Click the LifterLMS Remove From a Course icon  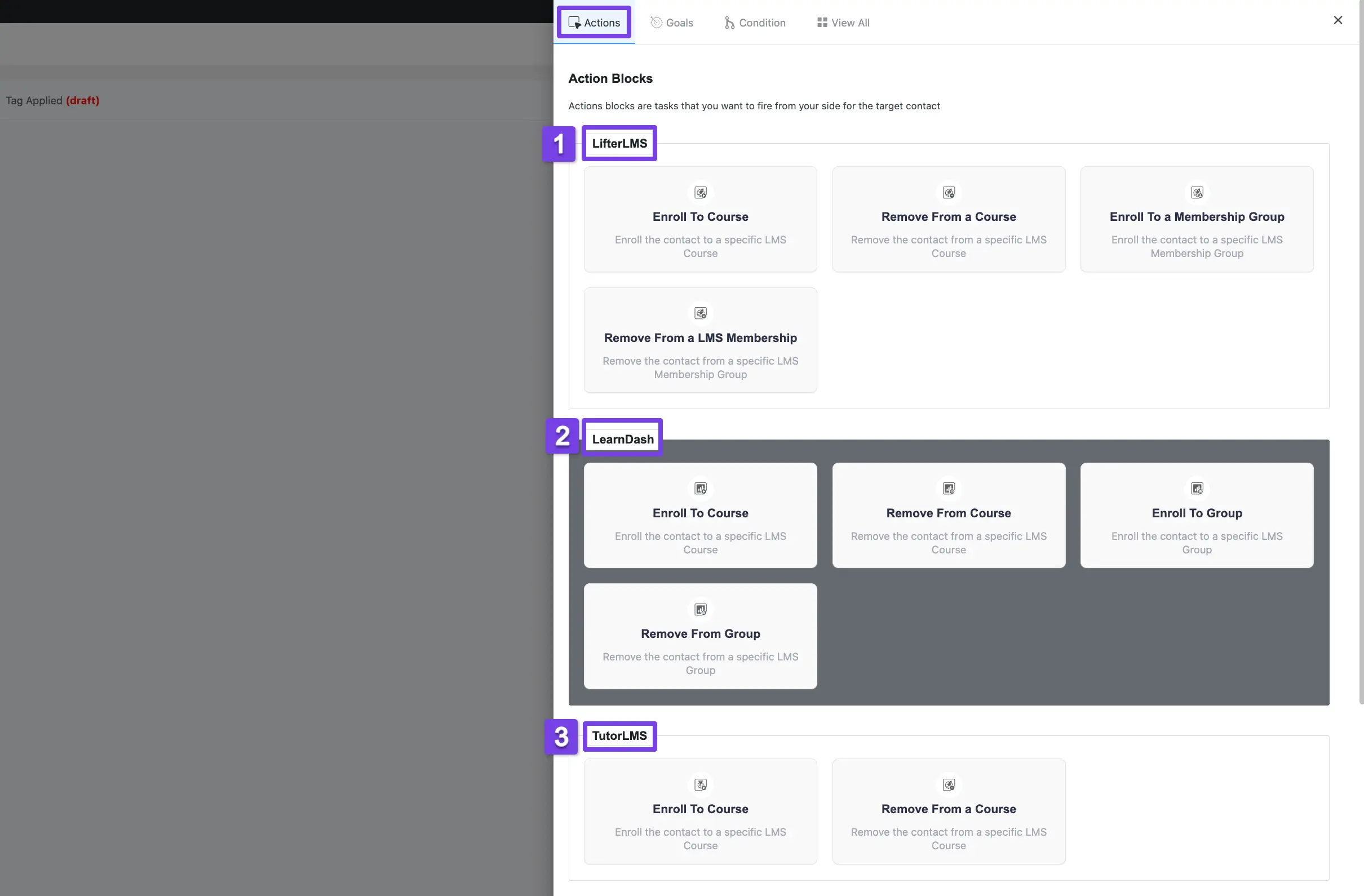[x=949, y=192]
